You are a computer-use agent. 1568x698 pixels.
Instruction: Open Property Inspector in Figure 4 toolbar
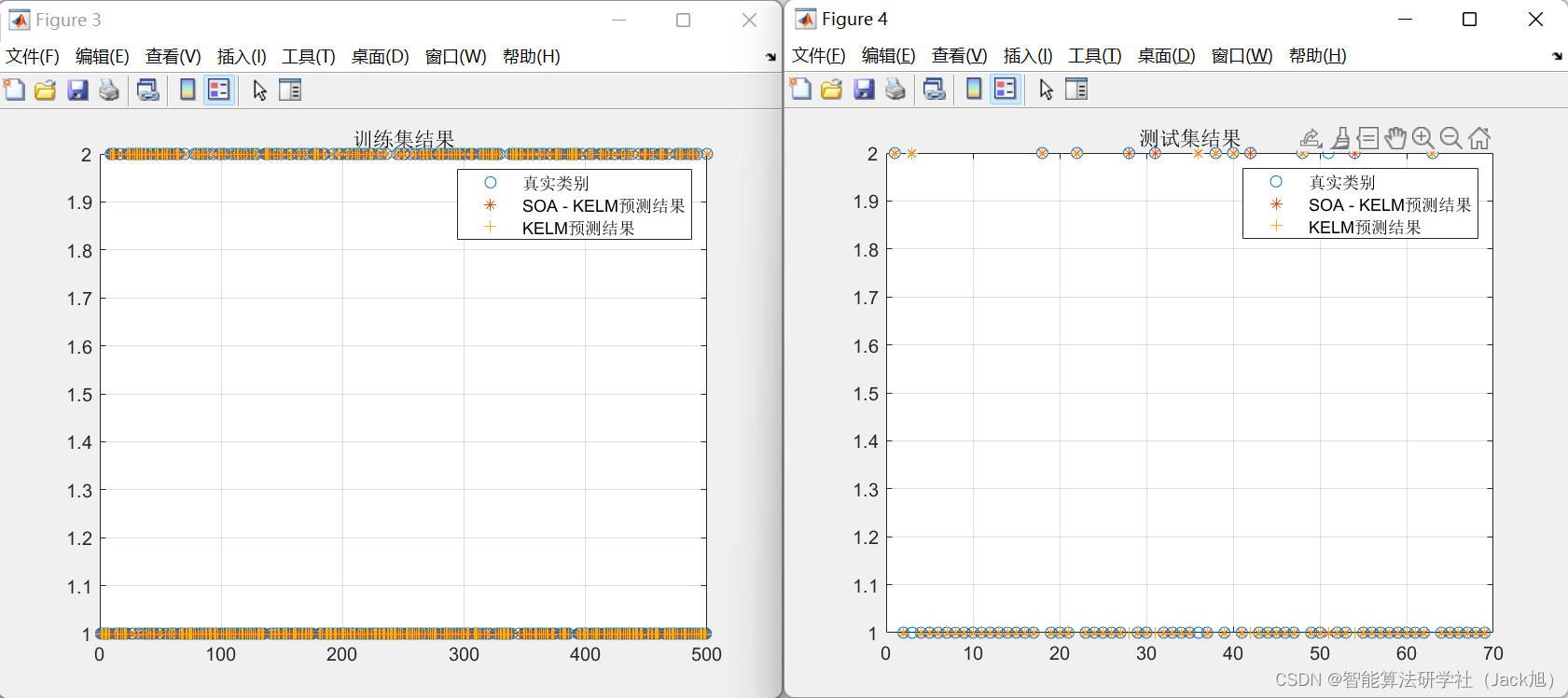coord(1076,89)
